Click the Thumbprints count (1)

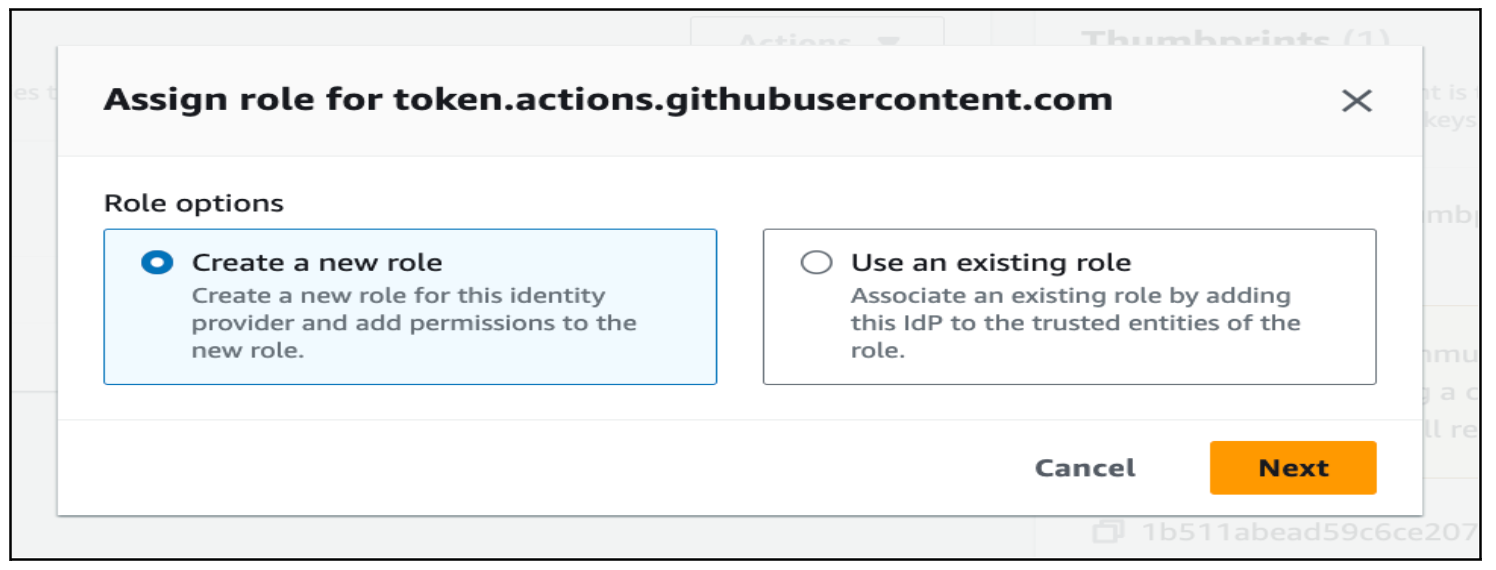click(x=1365, y=36)
